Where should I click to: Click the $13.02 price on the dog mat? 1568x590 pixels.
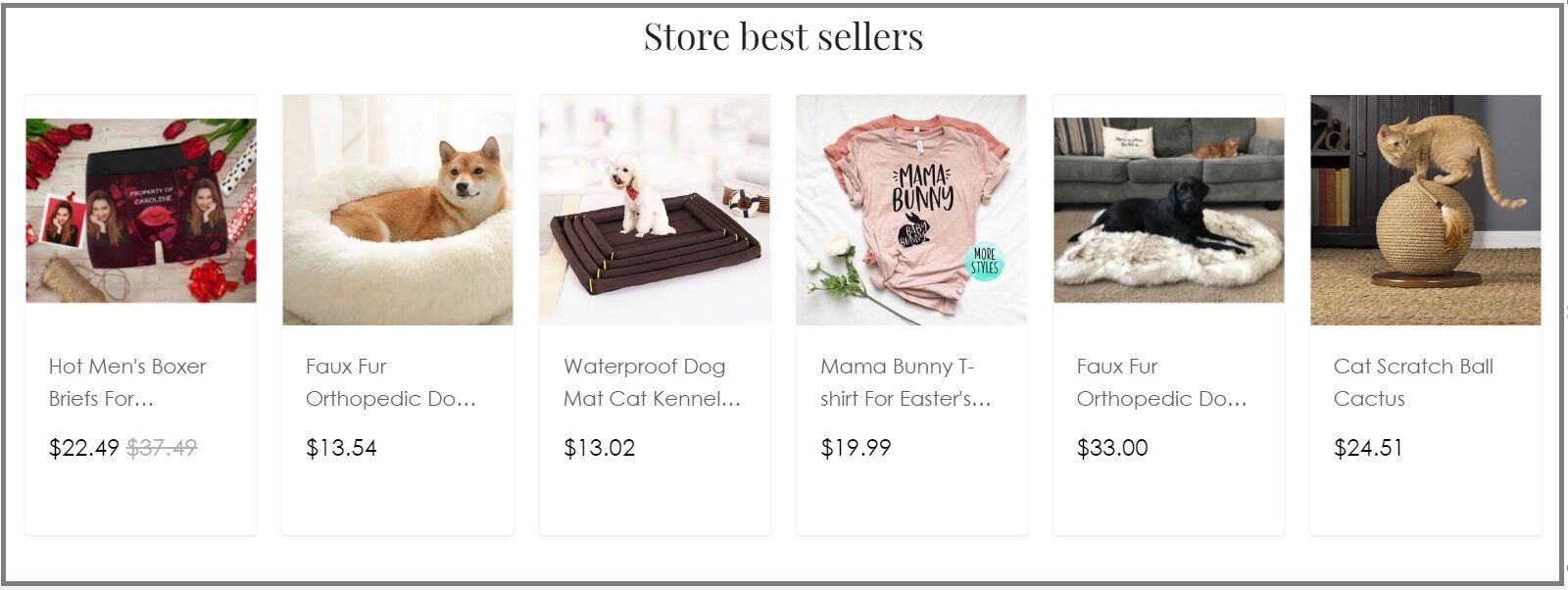coord(599,448)
